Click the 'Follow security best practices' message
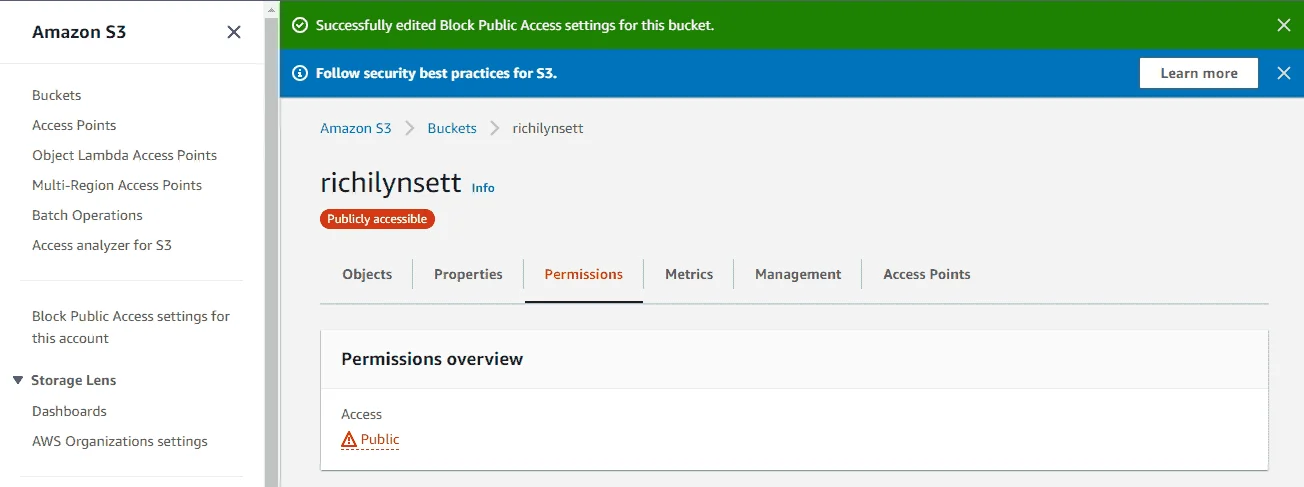Image resolution: width=1304 pixels, height=487 pixels. click(436, 73)
